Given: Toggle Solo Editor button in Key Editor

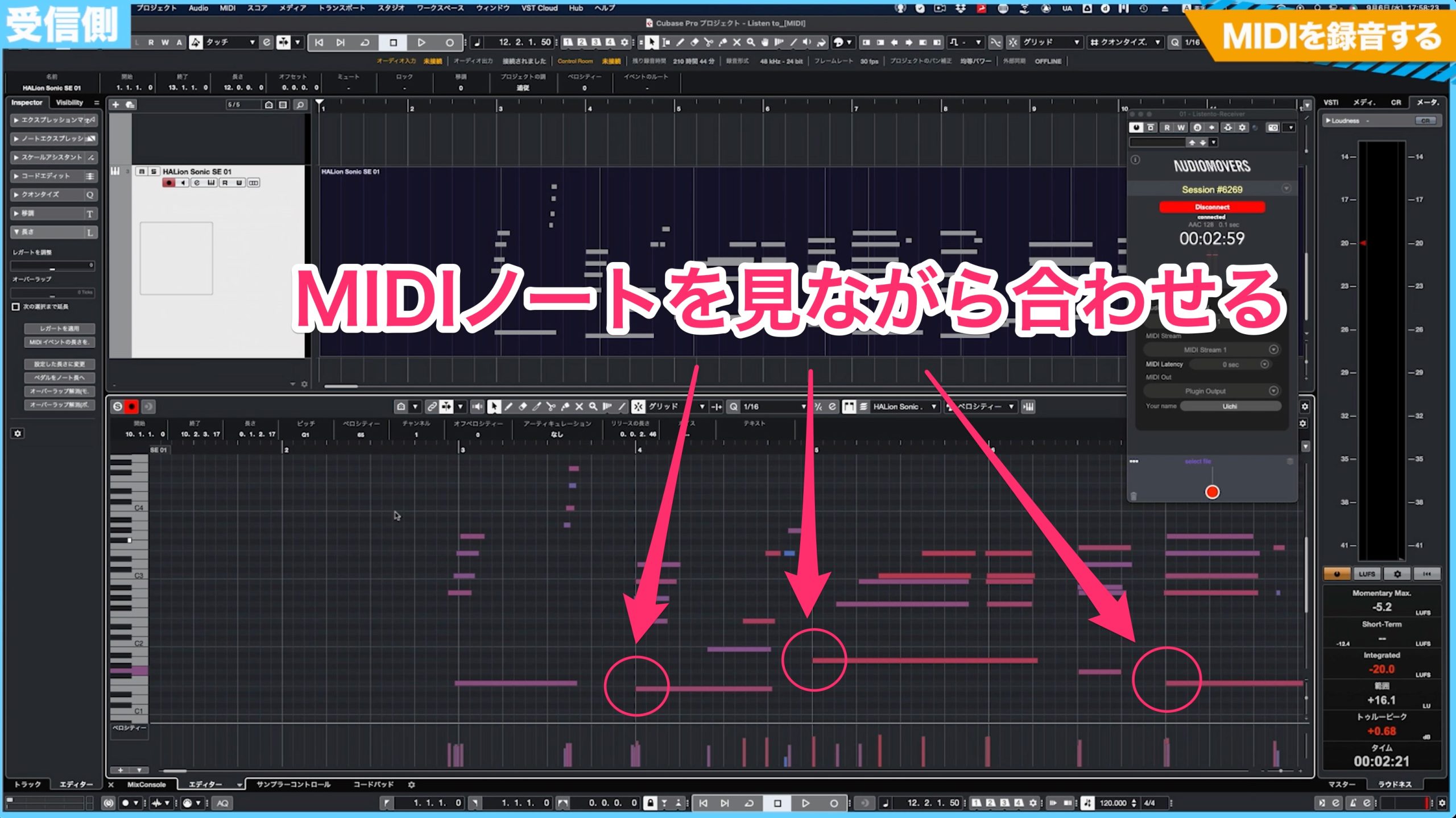Looking at the screenshot, I should tap(118, 406).
